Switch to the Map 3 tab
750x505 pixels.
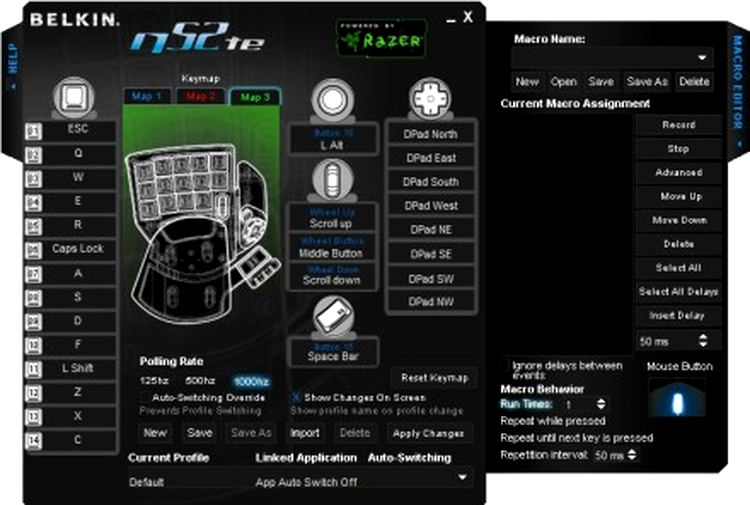point(255,97)
